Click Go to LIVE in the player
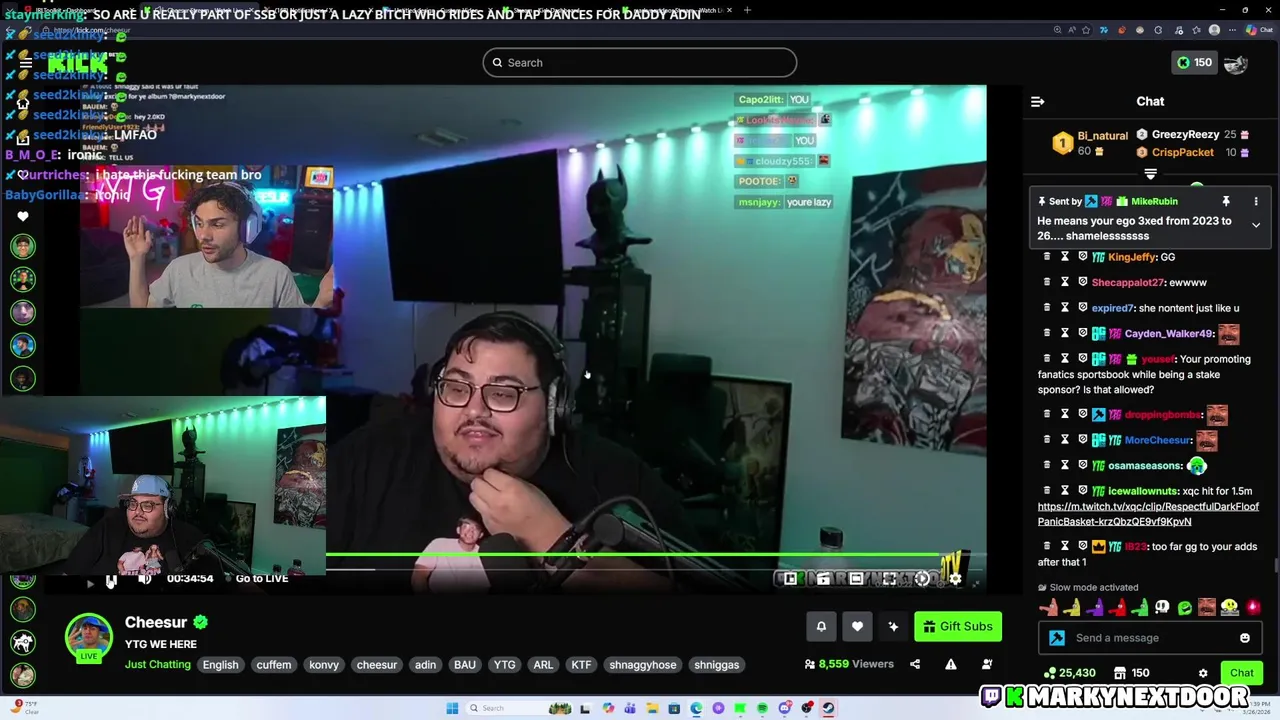This screenshot has width=1280, height=720. point(261,579)
